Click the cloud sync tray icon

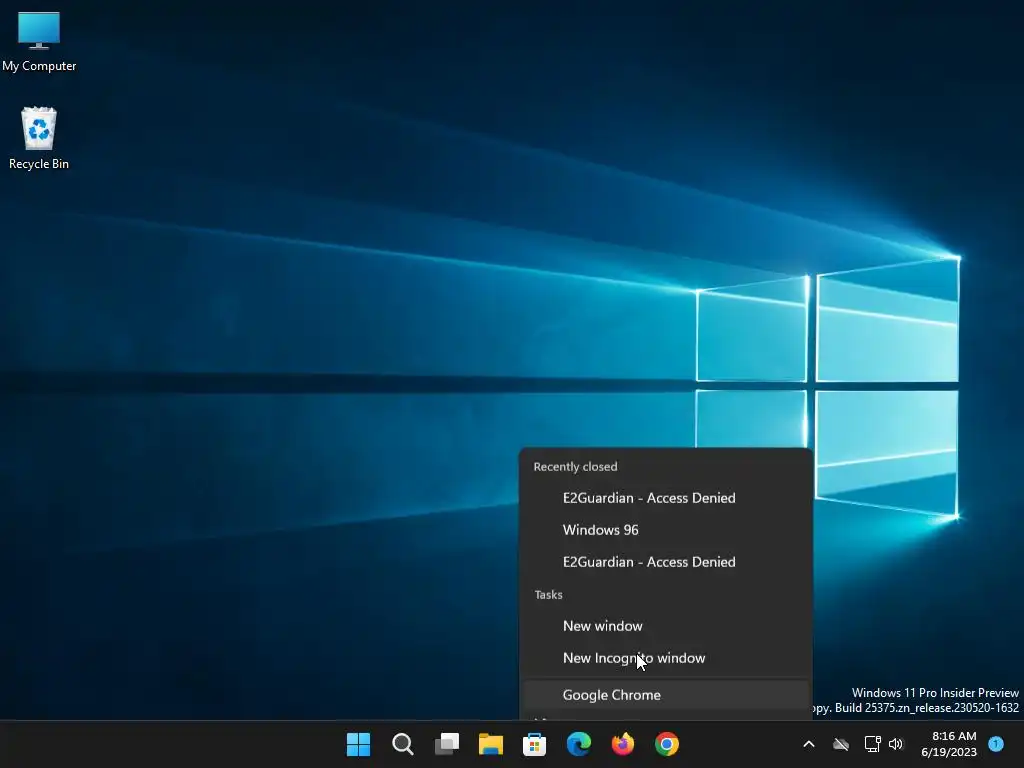(840, 744)
